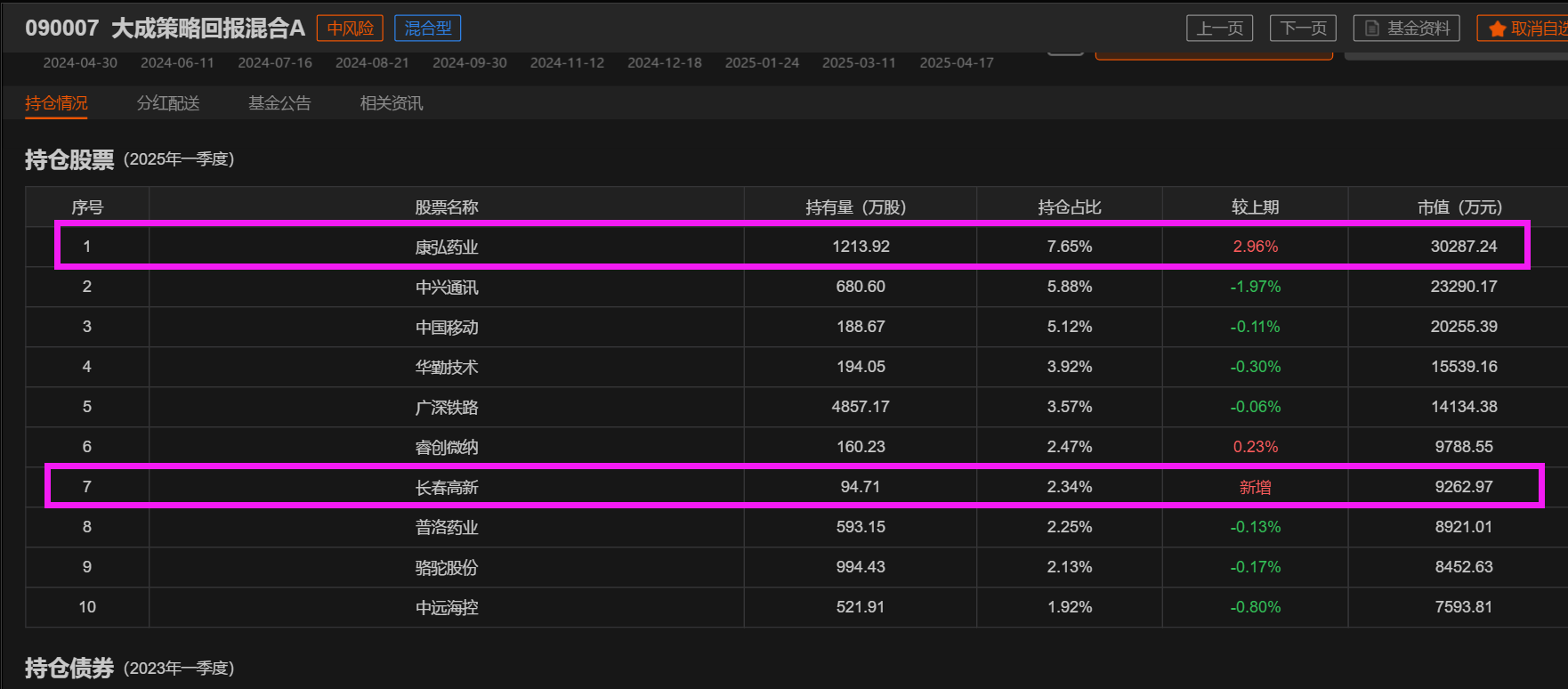Click holding amount 4857.17 for 广深铁路

point(861,407)
